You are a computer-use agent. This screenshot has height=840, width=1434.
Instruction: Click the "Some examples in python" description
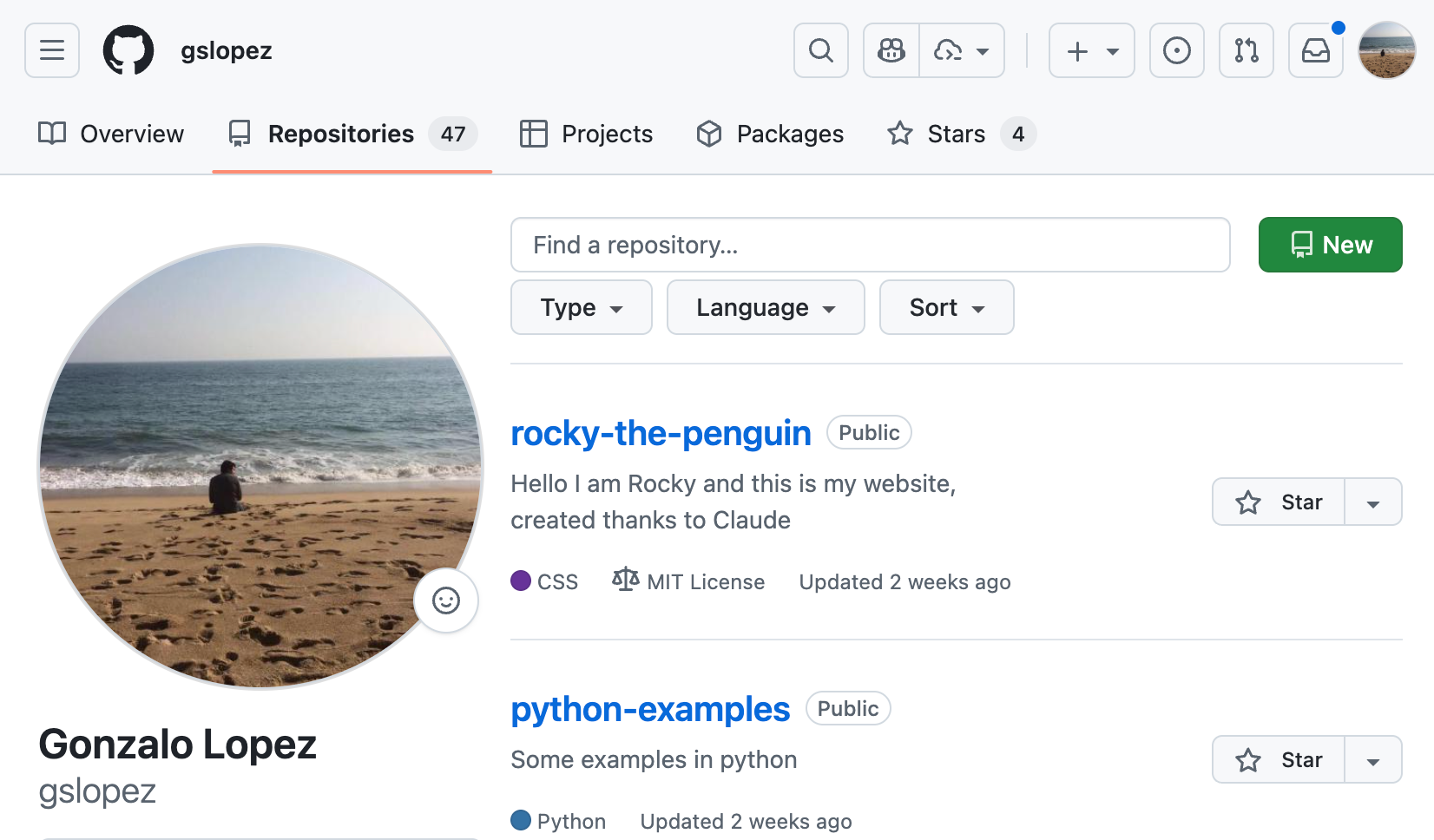coord(654,759)
